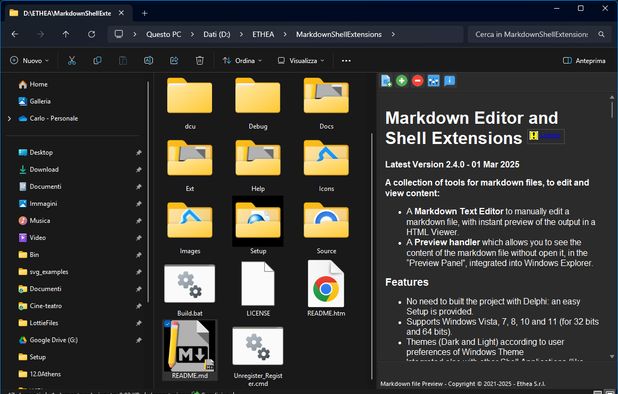The height and width of the screenshot is (394, 618).
Task: Select the dcu folder
Action: [190, 103]
